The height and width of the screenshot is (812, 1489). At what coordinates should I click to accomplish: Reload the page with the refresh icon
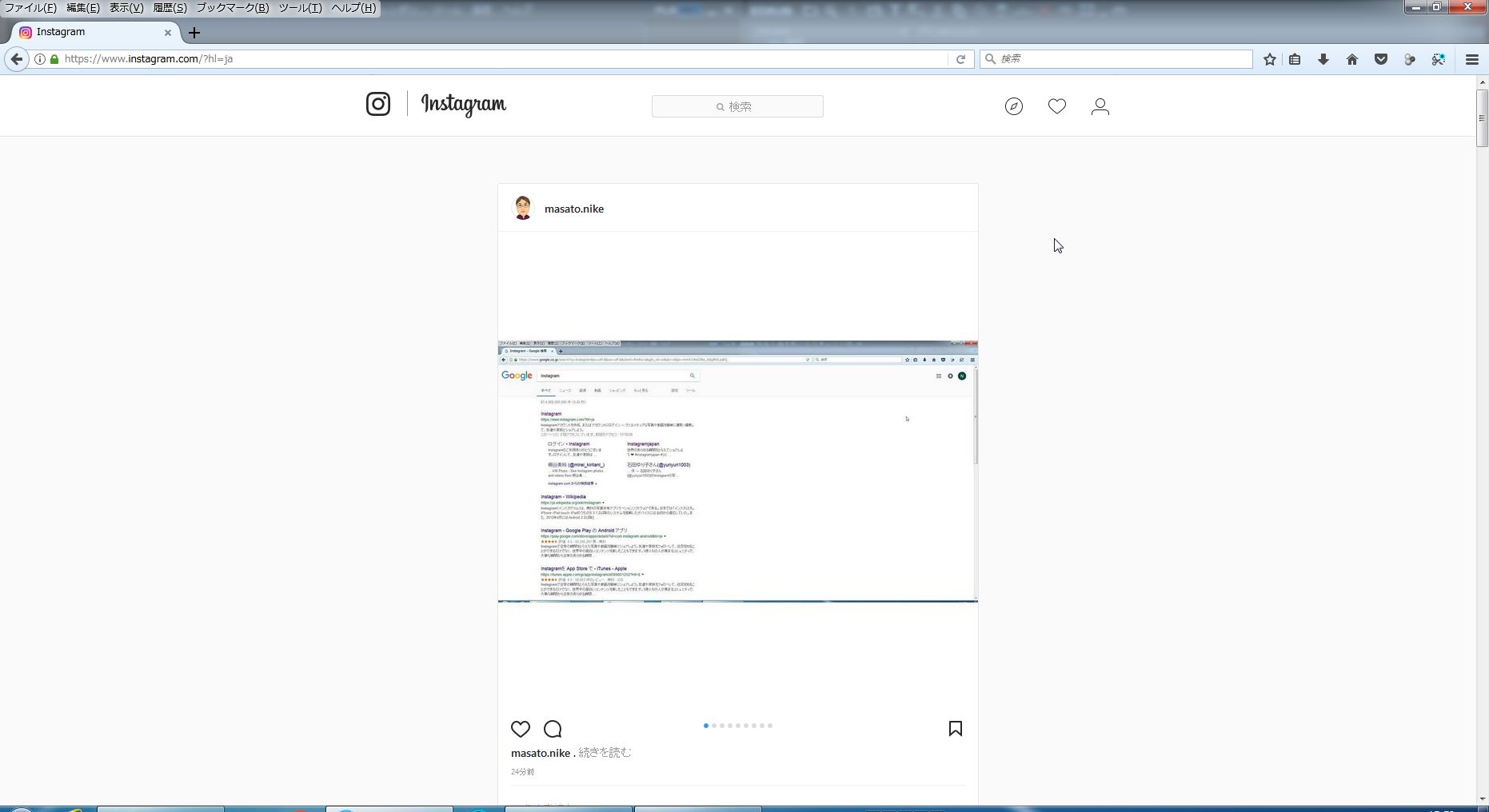[x=960, y=59]
